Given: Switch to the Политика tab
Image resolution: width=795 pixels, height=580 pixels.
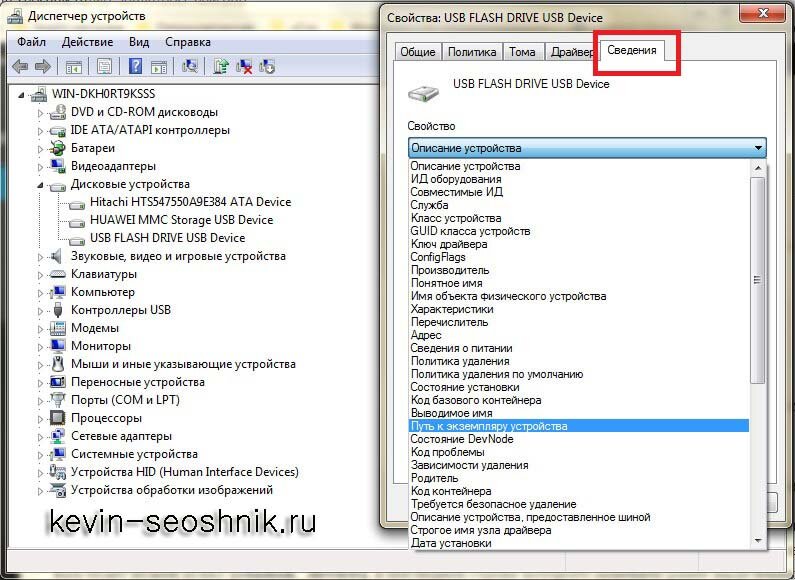Looking at the screenshot, I should [x=471, y=52].
